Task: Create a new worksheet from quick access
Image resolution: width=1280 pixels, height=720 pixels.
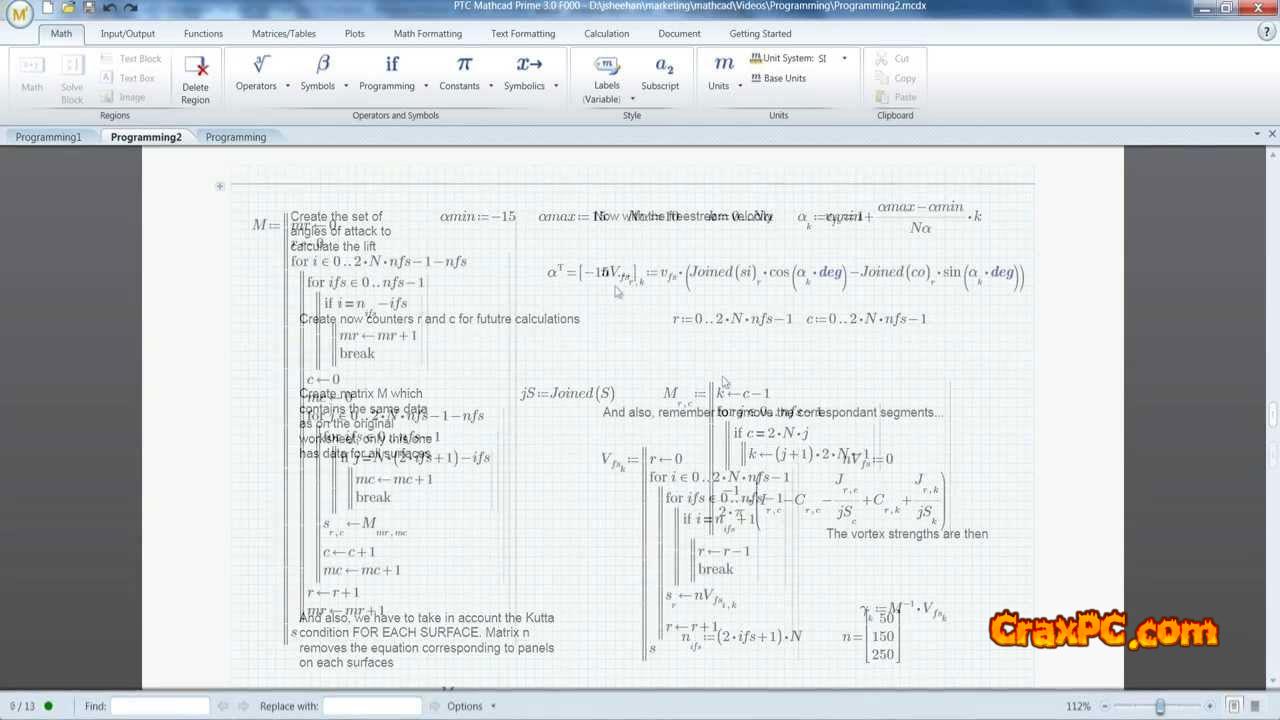Action: pyautogui.click(x=47, y=8)
